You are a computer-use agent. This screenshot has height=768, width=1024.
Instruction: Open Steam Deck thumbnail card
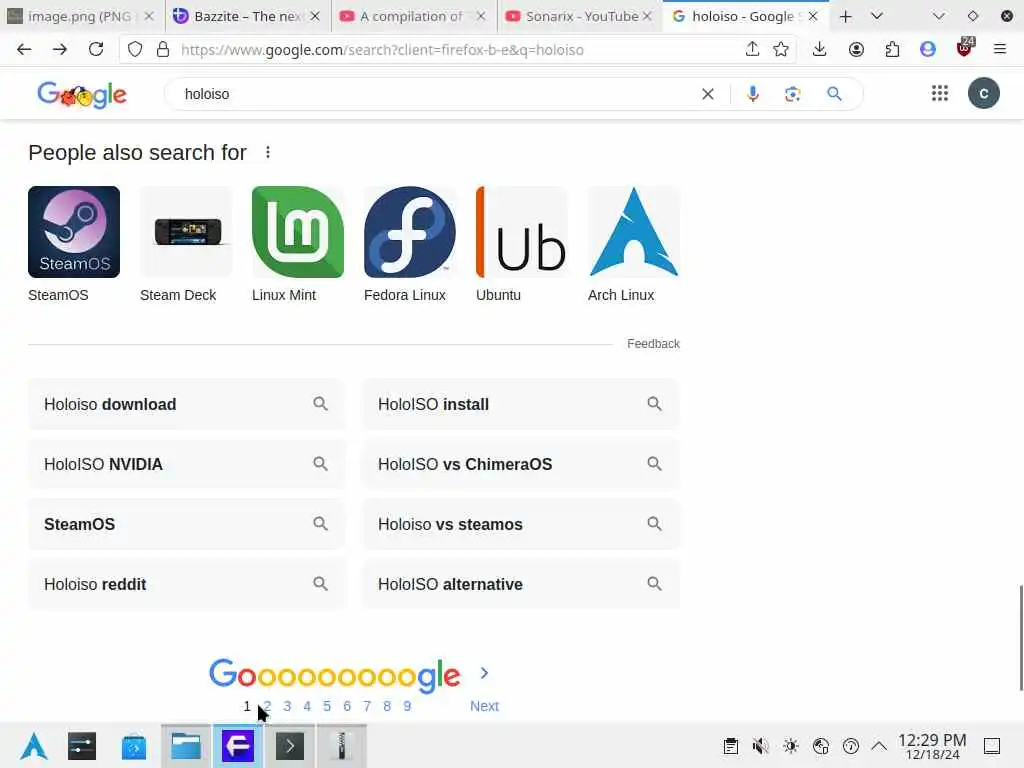pyautogui.click(x=185, y=244)
